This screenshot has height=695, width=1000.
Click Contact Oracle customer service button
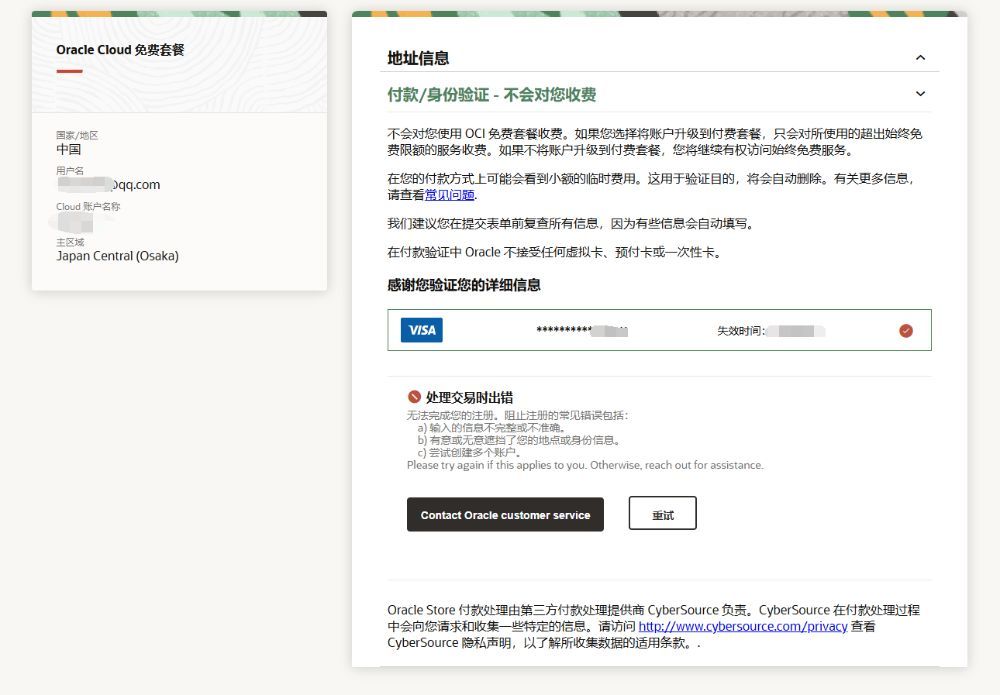505,515
